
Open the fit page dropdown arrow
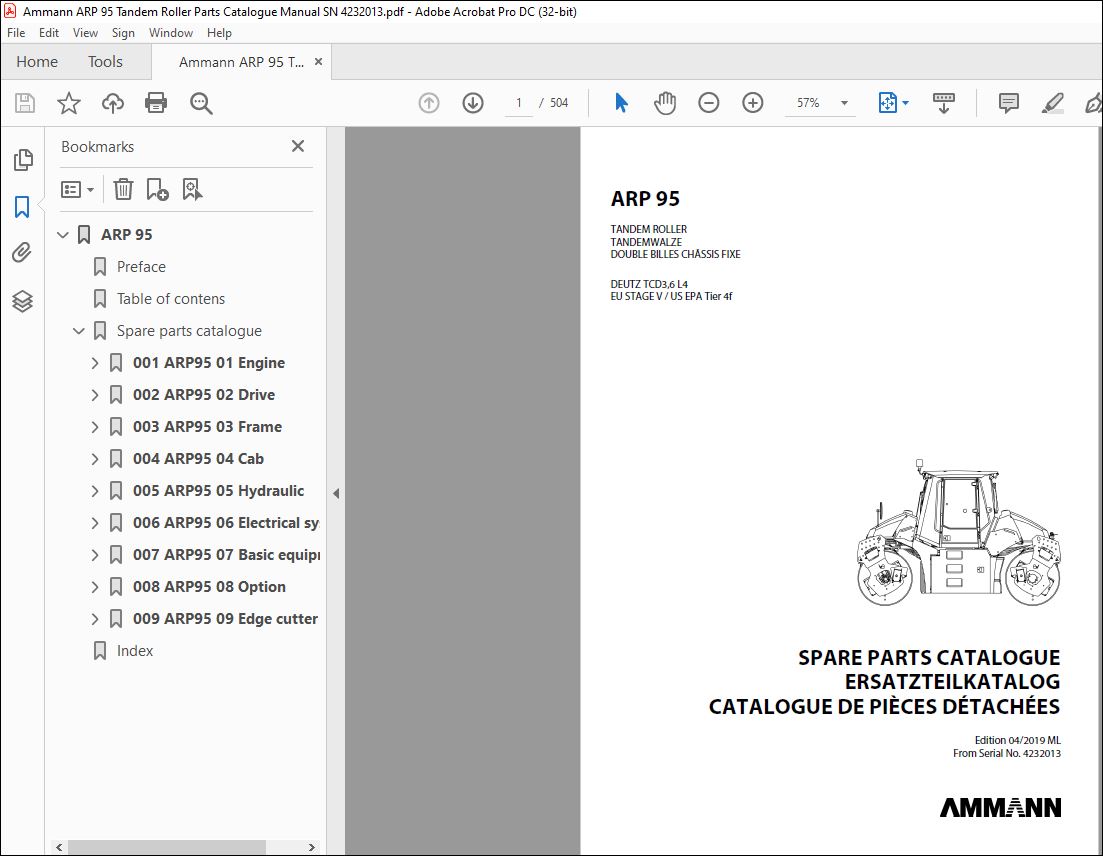[905, 103]
